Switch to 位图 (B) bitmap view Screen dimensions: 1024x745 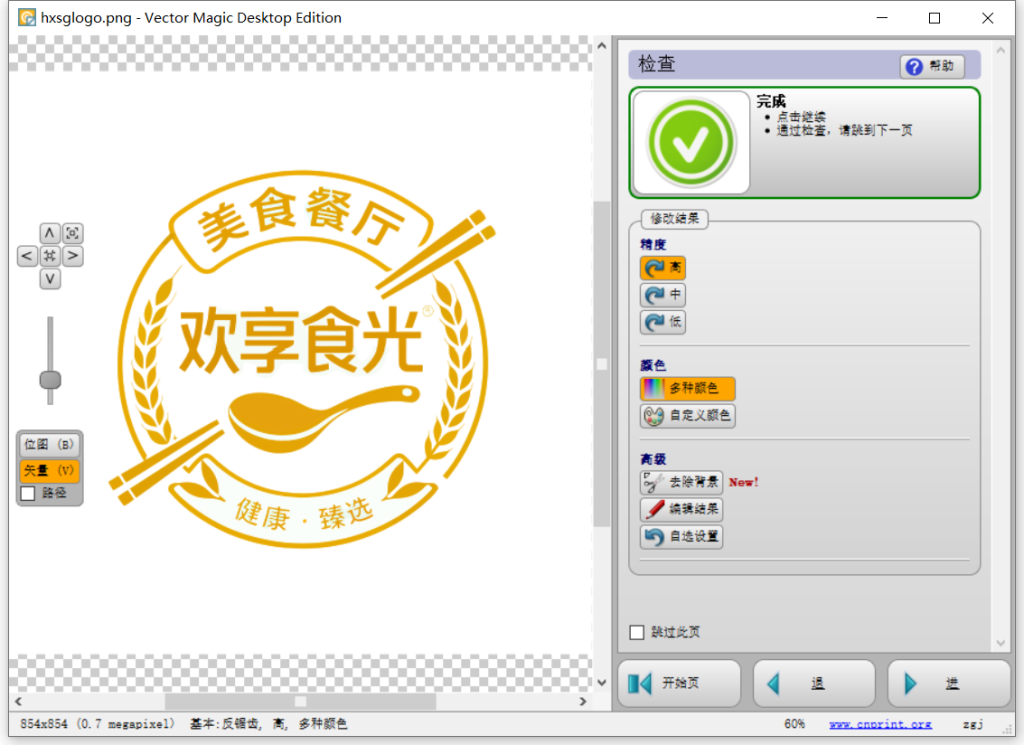coord(49,445)
